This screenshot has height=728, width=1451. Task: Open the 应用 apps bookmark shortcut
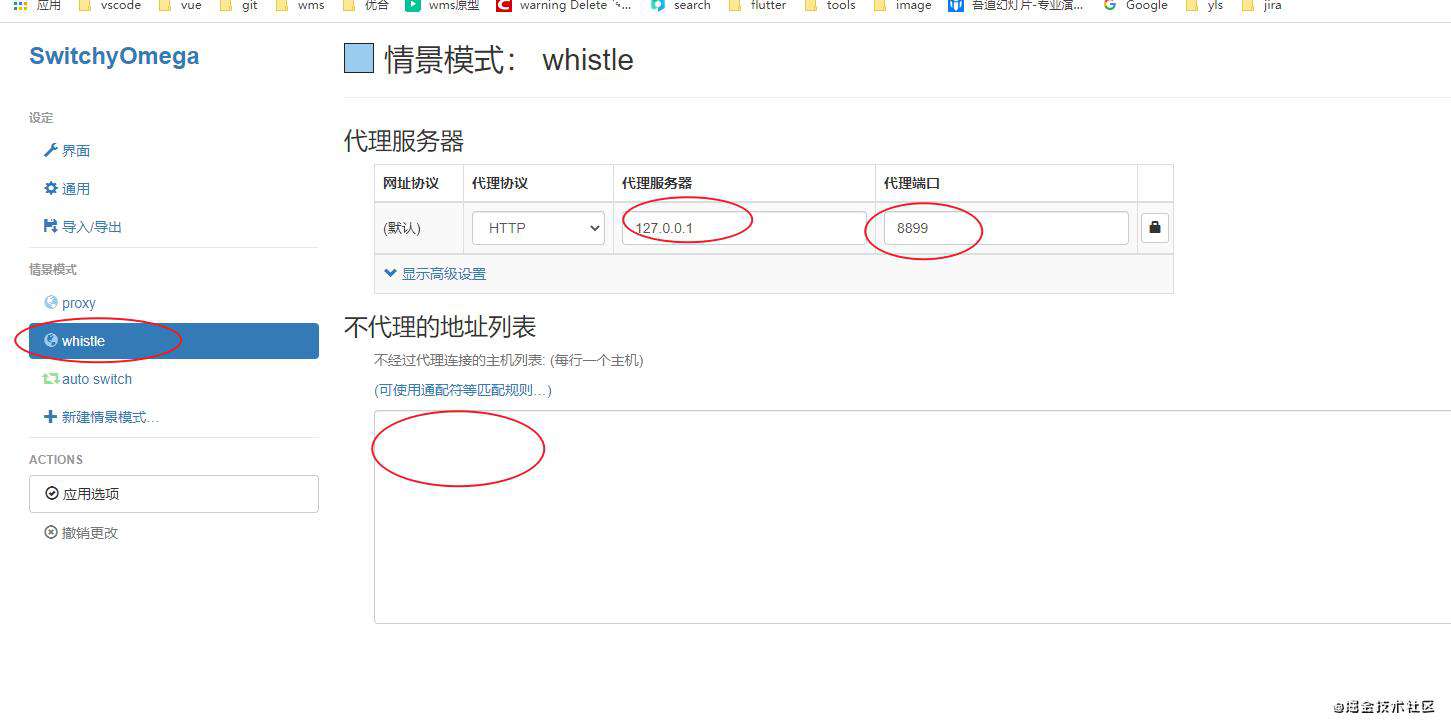(37, 5)
